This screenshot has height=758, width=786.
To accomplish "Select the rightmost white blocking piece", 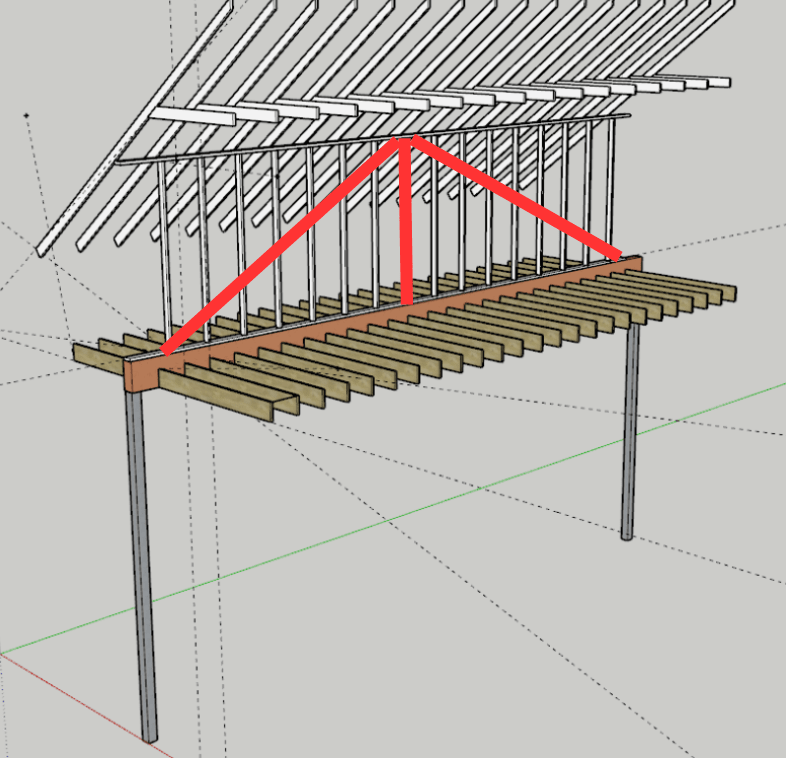I will click(693, 81).
